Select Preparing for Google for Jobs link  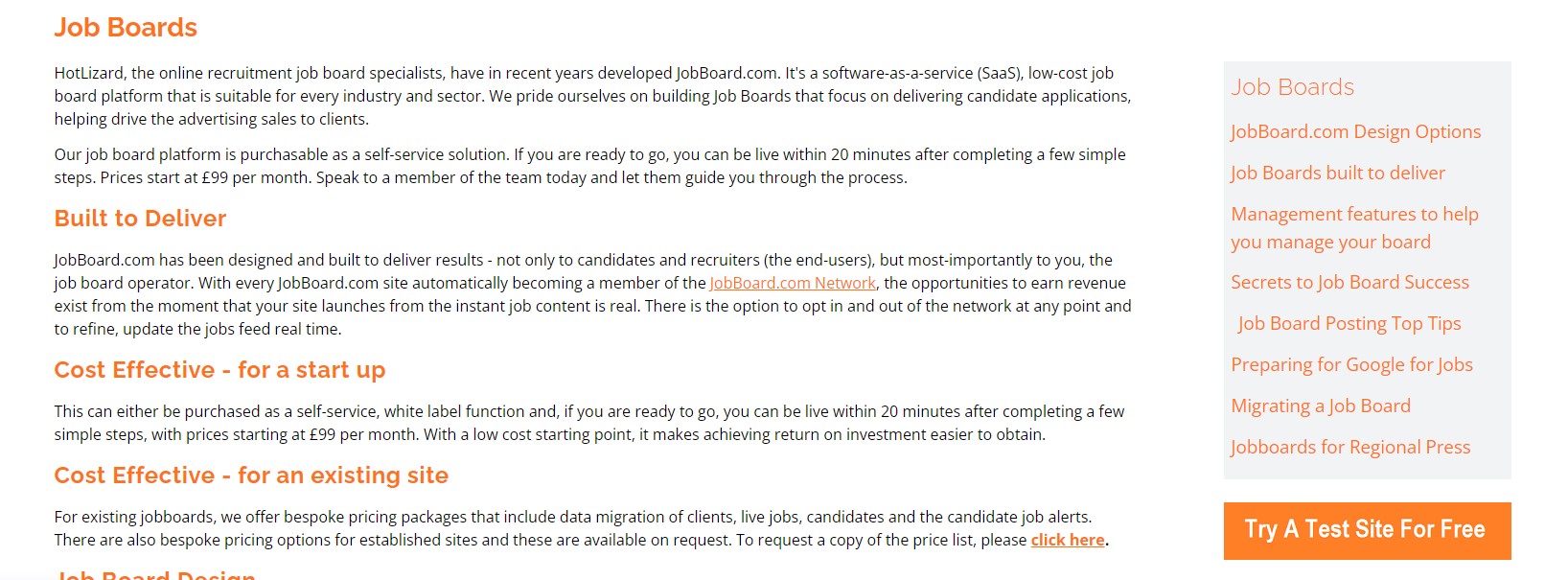coord(1351,365)
